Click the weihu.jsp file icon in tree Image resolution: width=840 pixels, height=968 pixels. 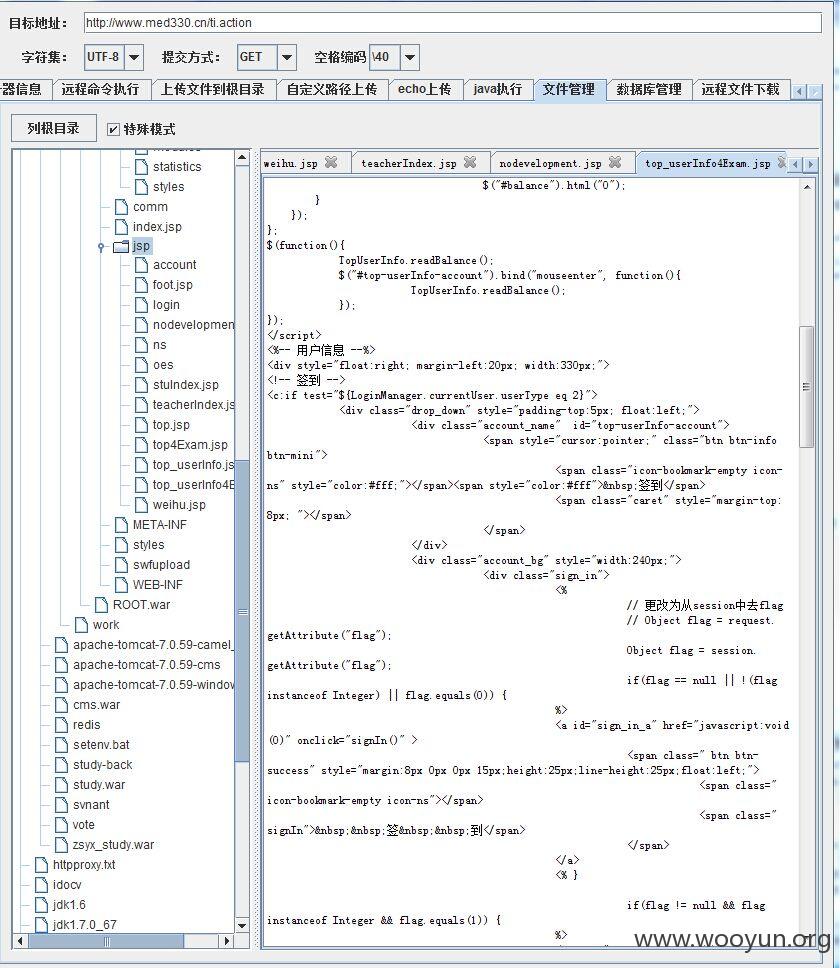141,504
